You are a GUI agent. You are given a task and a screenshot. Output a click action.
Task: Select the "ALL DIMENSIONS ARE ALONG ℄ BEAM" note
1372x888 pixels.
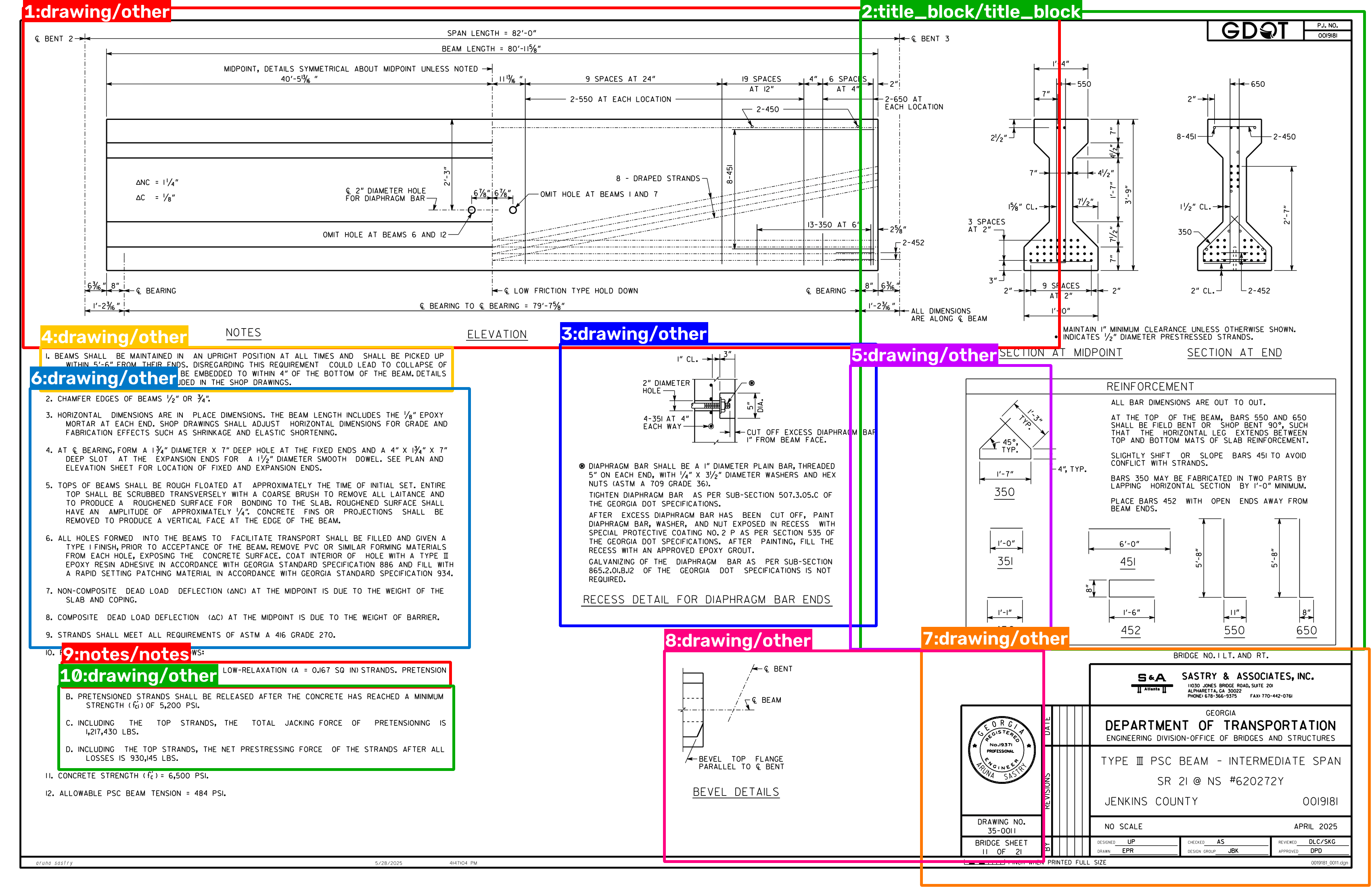pos(949,315)
